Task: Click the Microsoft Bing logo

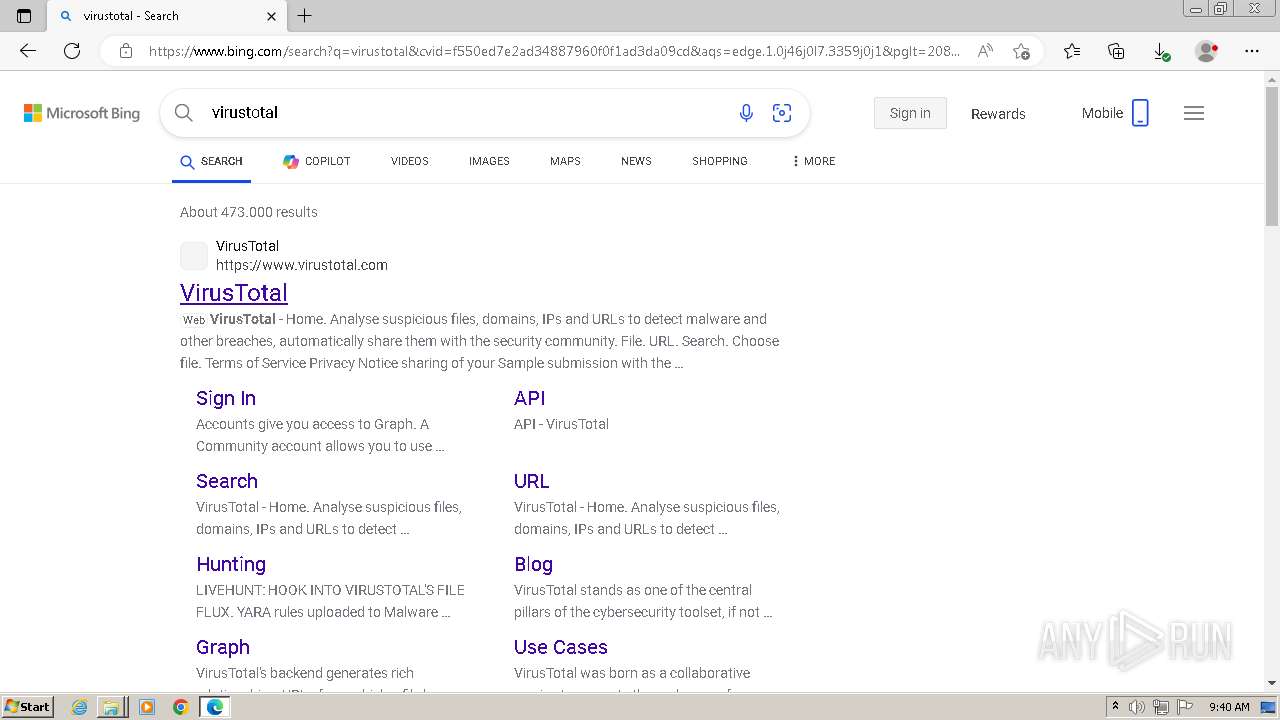Action: [82, 113]
